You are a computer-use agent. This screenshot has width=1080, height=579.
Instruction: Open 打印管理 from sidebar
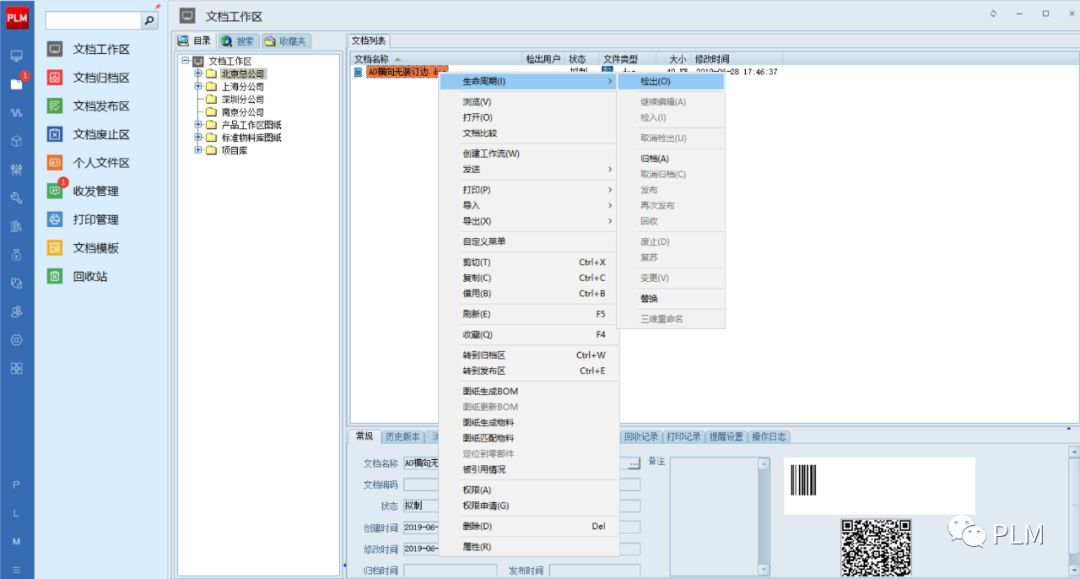[x=95, y=219]
